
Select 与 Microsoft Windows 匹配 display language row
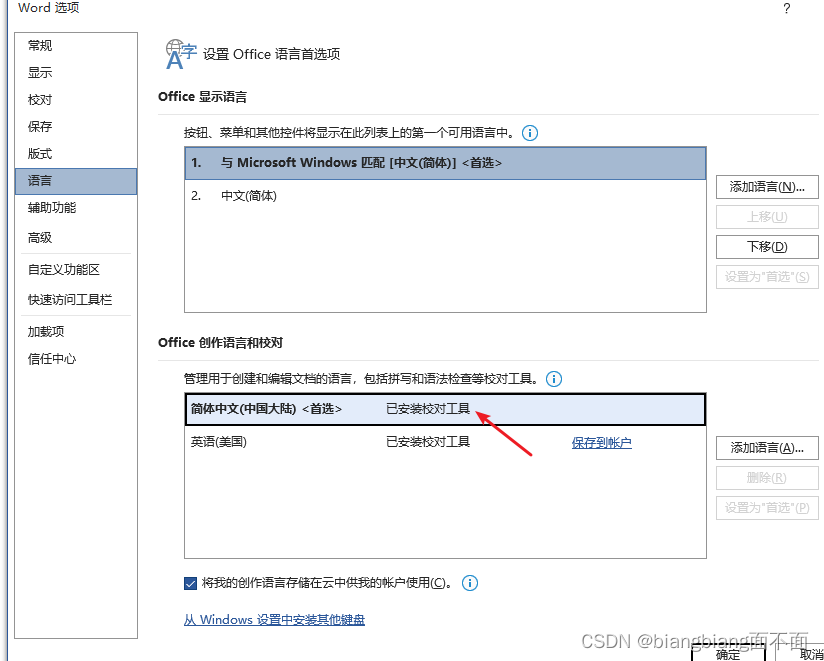[x=445, y=163]
